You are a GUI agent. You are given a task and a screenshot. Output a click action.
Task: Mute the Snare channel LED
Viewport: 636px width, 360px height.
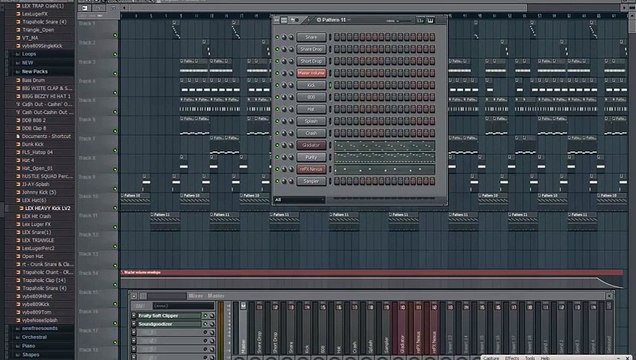click(x=277, y=37)
